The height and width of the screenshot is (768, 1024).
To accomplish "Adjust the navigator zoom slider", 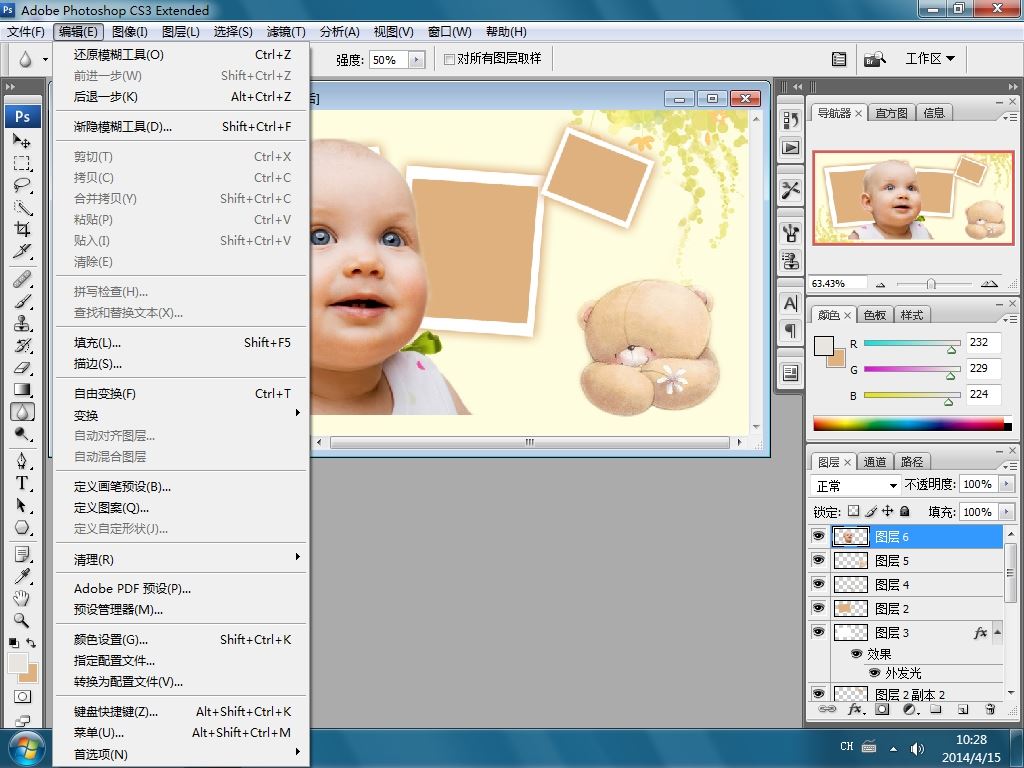I will point(932,284).
